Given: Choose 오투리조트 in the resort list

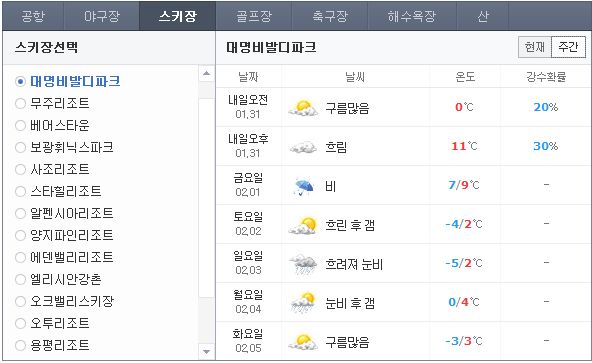Looking at the screenshot, I should pyautogui.click(x=20, y=323).
